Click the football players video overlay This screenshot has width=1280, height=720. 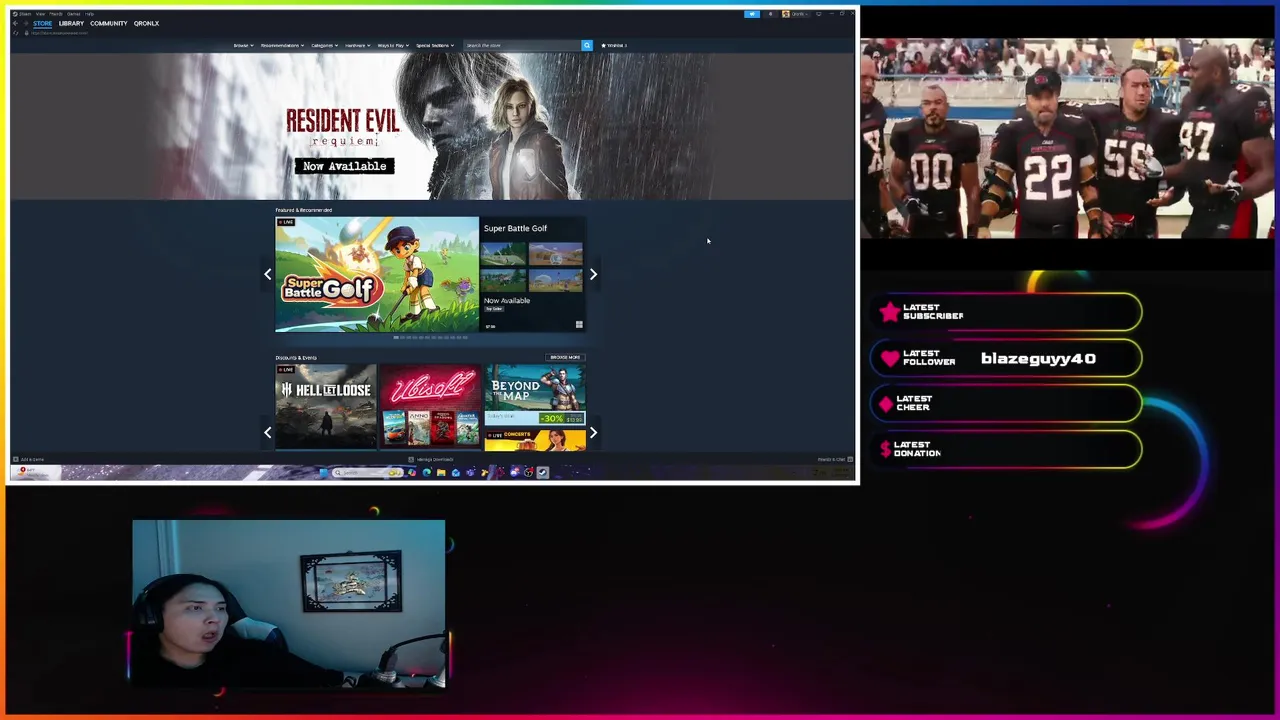click(1067, 139)
